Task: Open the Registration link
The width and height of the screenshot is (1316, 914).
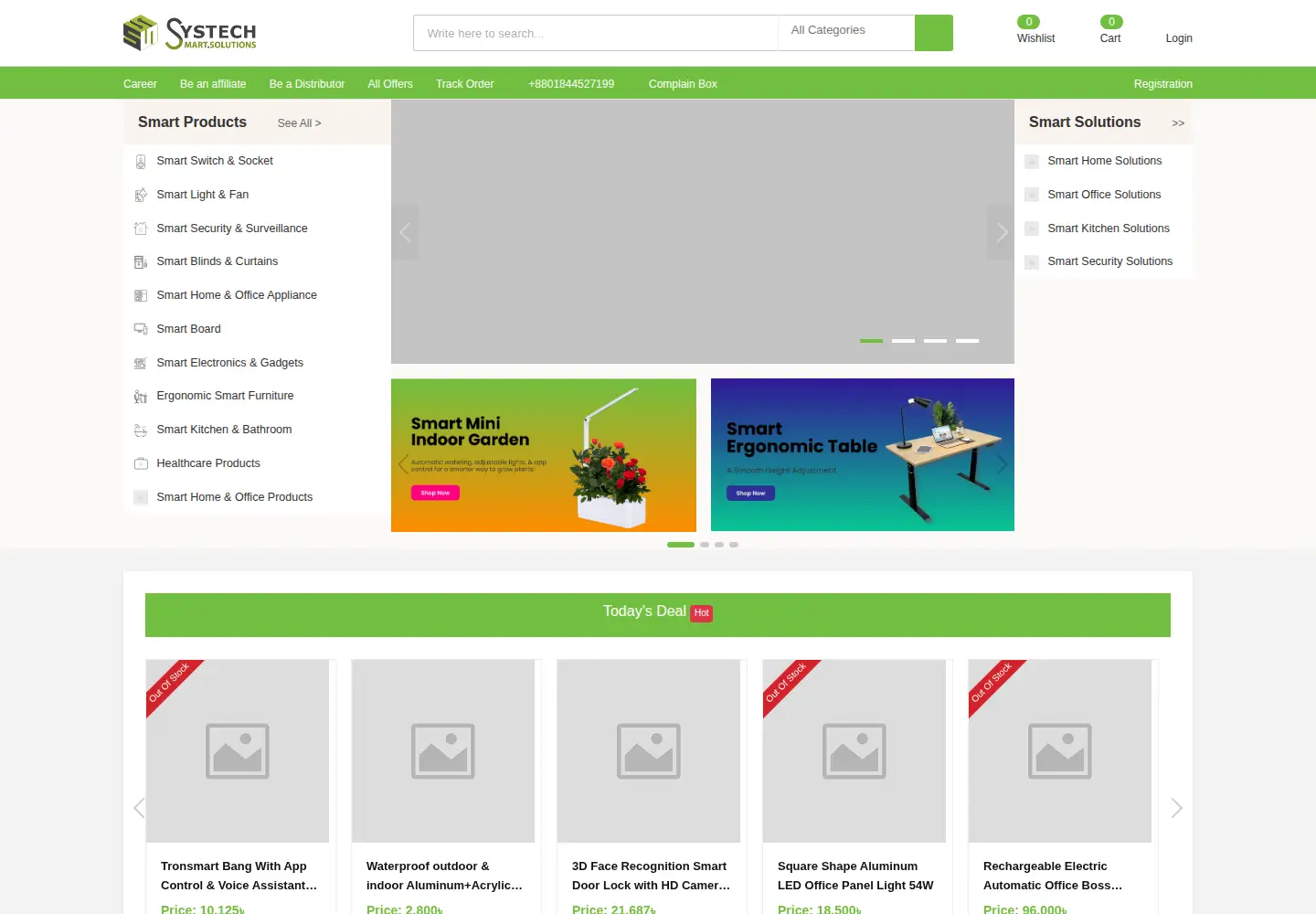Action: tap(1163, 84)
